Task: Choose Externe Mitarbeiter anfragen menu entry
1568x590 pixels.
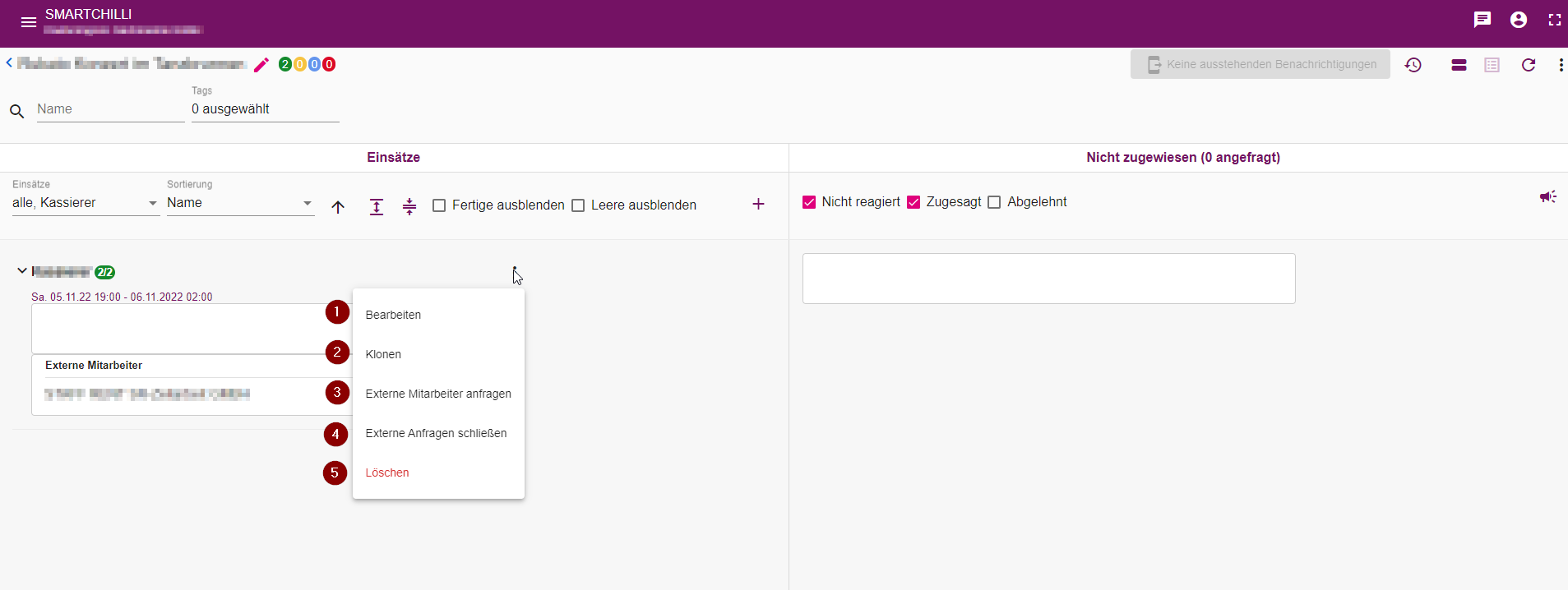Action: (x=438, y=394)
